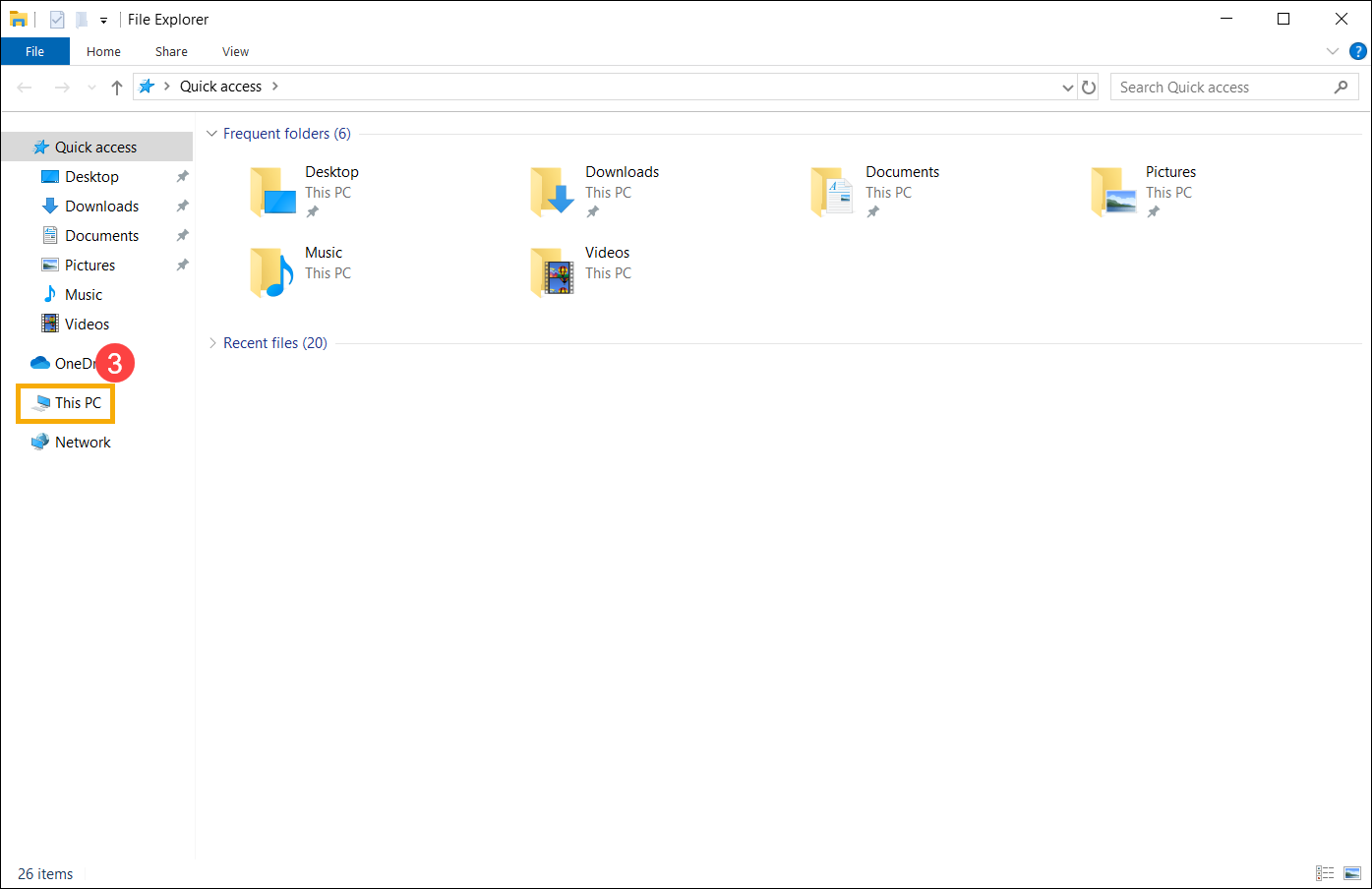
Task: Click the Search Quick access field
Action: click(1234, 88)
